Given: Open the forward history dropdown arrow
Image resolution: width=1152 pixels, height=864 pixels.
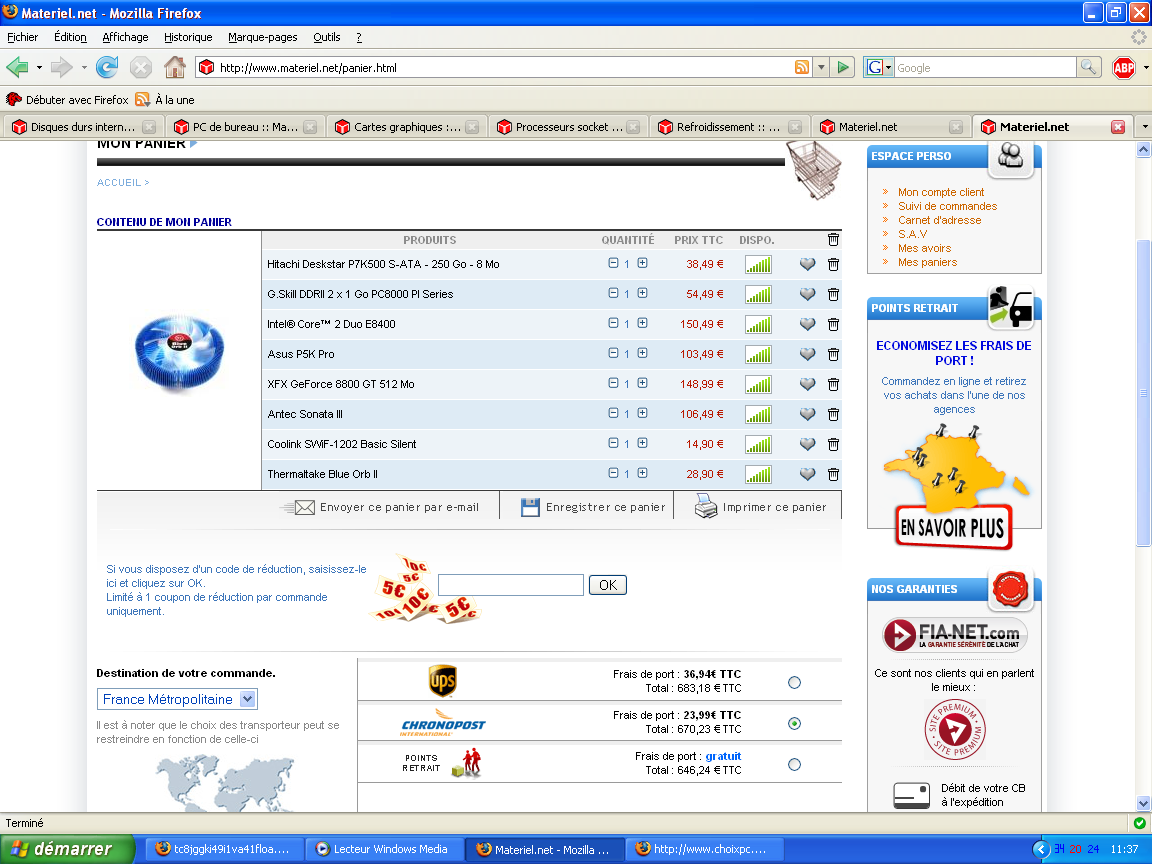Looking at the screenshot, I should tap(84, 68).
